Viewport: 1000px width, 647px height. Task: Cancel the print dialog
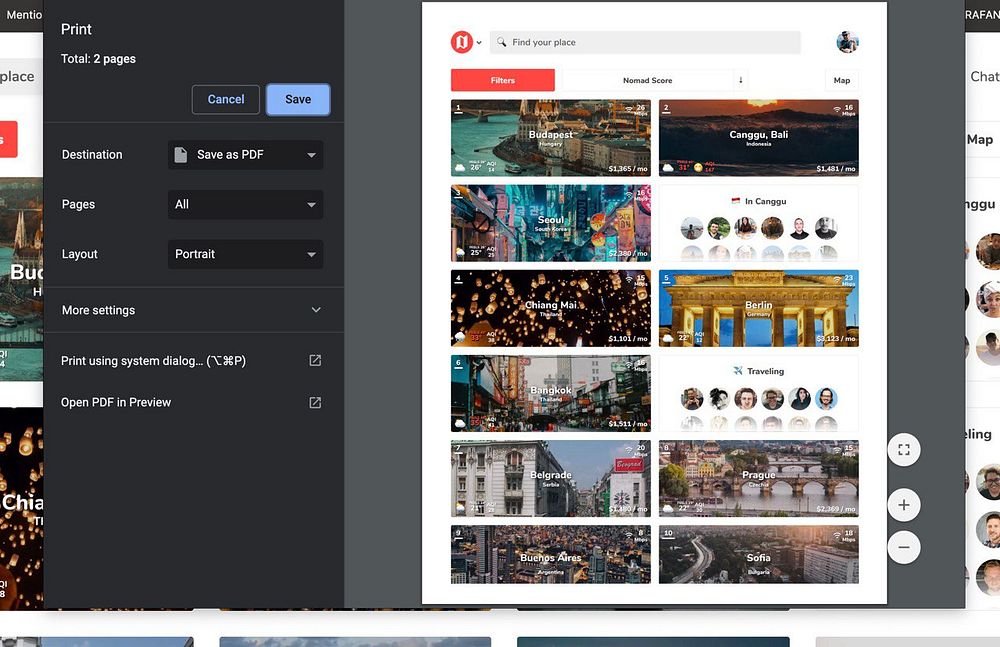click(226, 100)
